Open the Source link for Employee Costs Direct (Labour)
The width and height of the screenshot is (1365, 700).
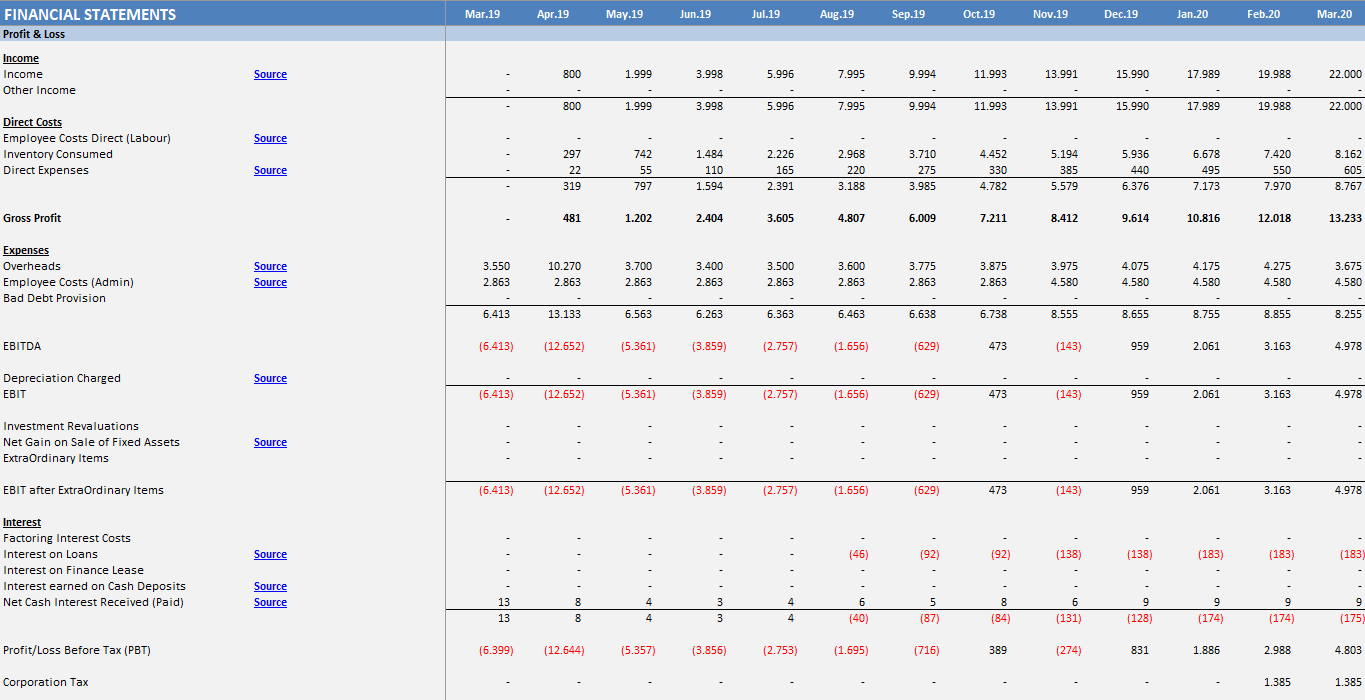pos(270,138)
